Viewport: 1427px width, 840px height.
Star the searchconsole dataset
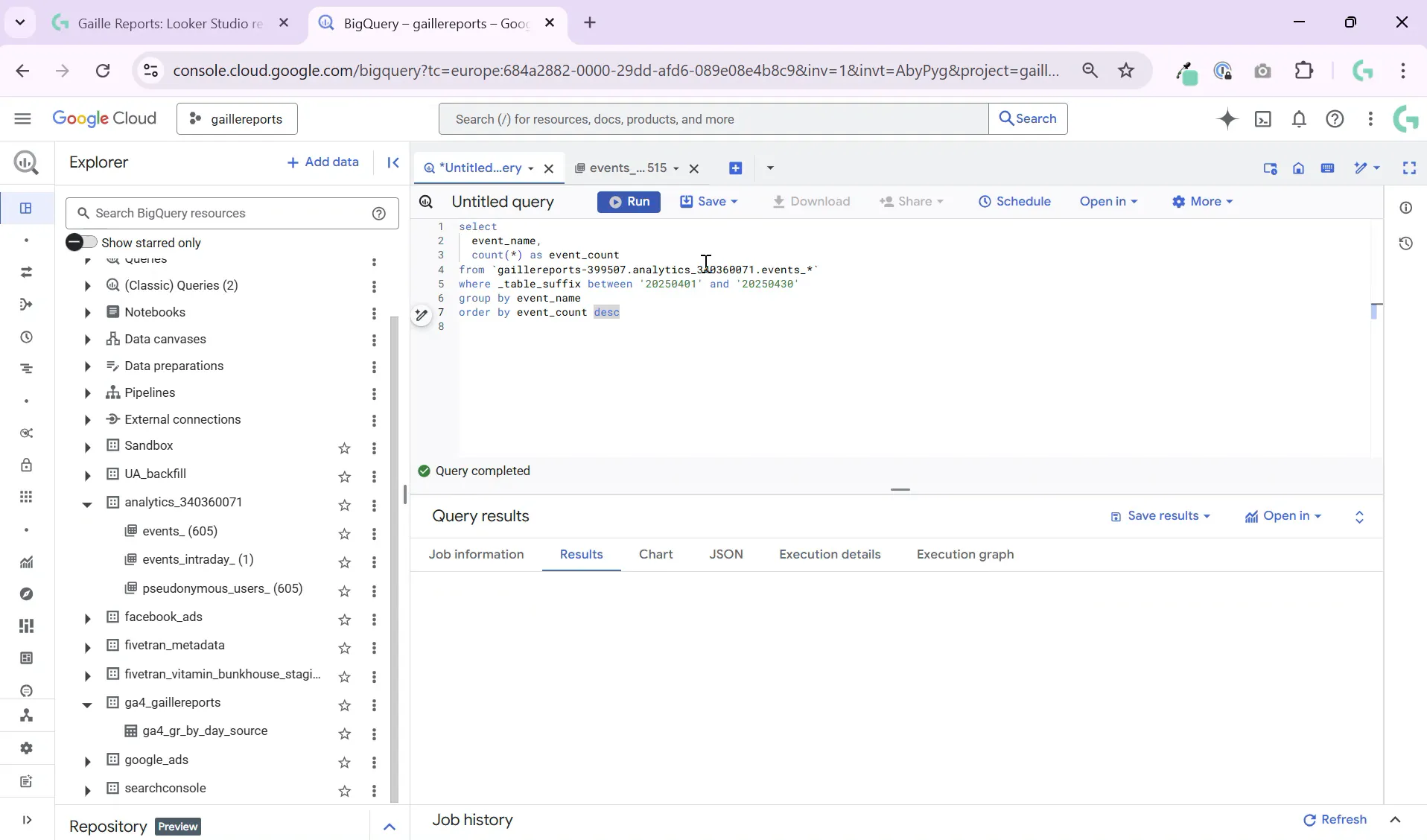[x=344, y=791]
